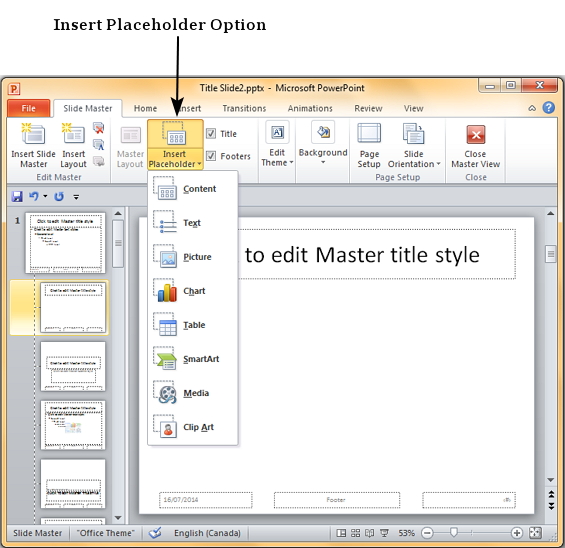The height and width of the screenshot is (548, 565).
Task: Click Previous Slide double-arrow button
Action: point(551,494)
